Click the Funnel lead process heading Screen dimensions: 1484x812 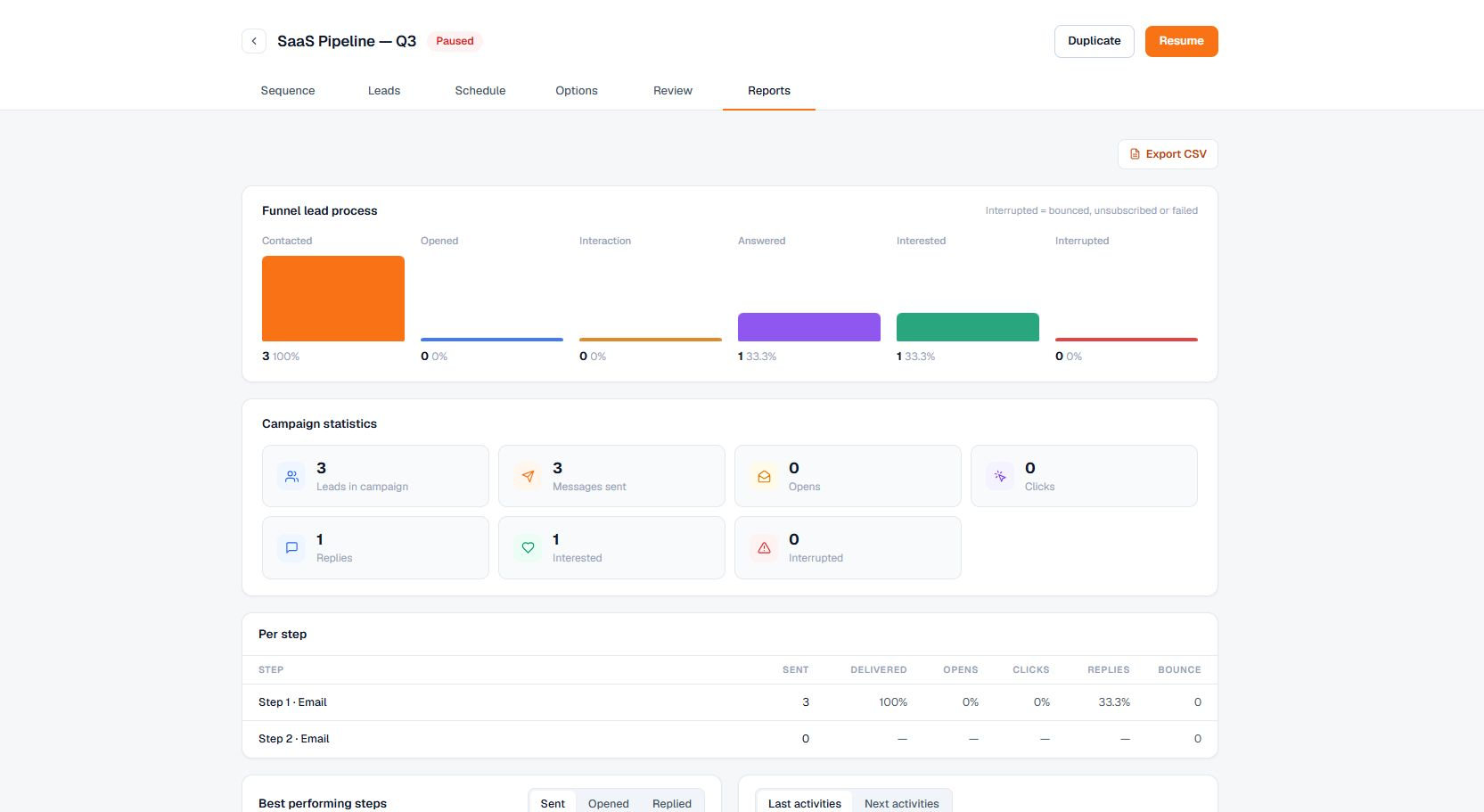[320, 211]
